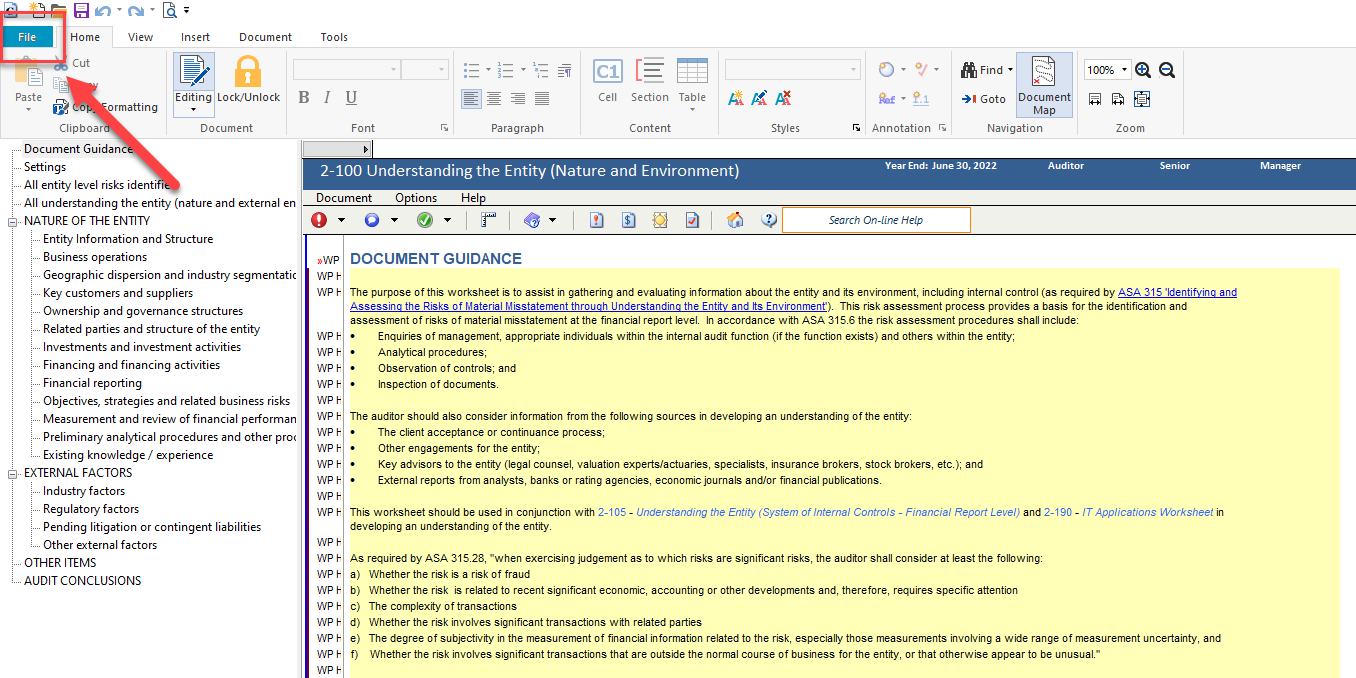Screen dimensions: 1356x678
Task: Set paragraph alignment to center
Action: [494, 98]
